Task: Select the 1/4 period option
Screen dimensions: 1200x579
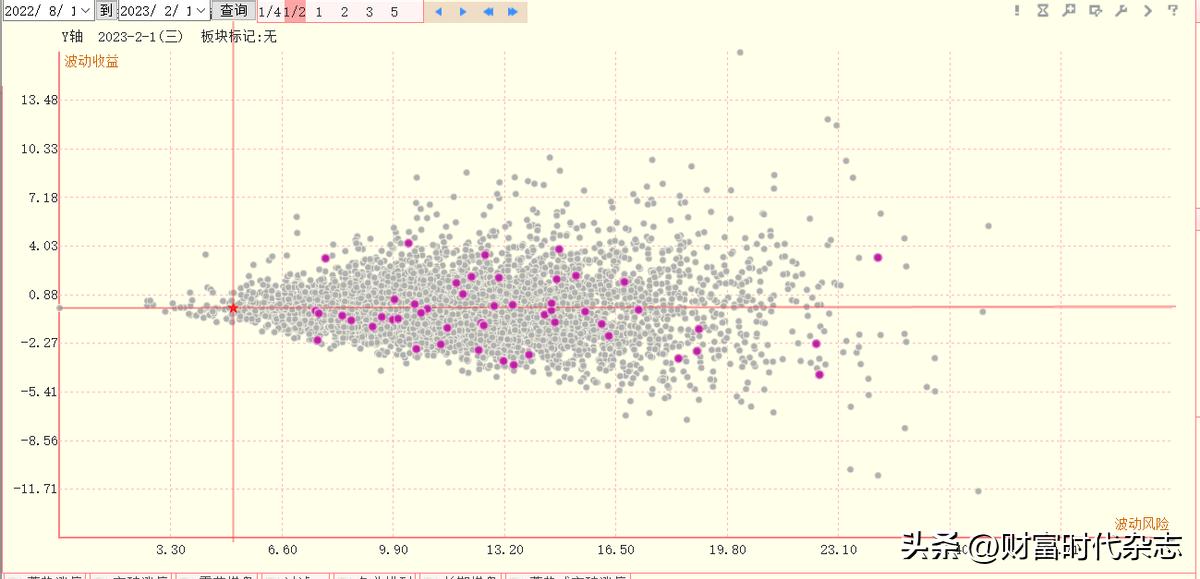Action: [269, 12]
